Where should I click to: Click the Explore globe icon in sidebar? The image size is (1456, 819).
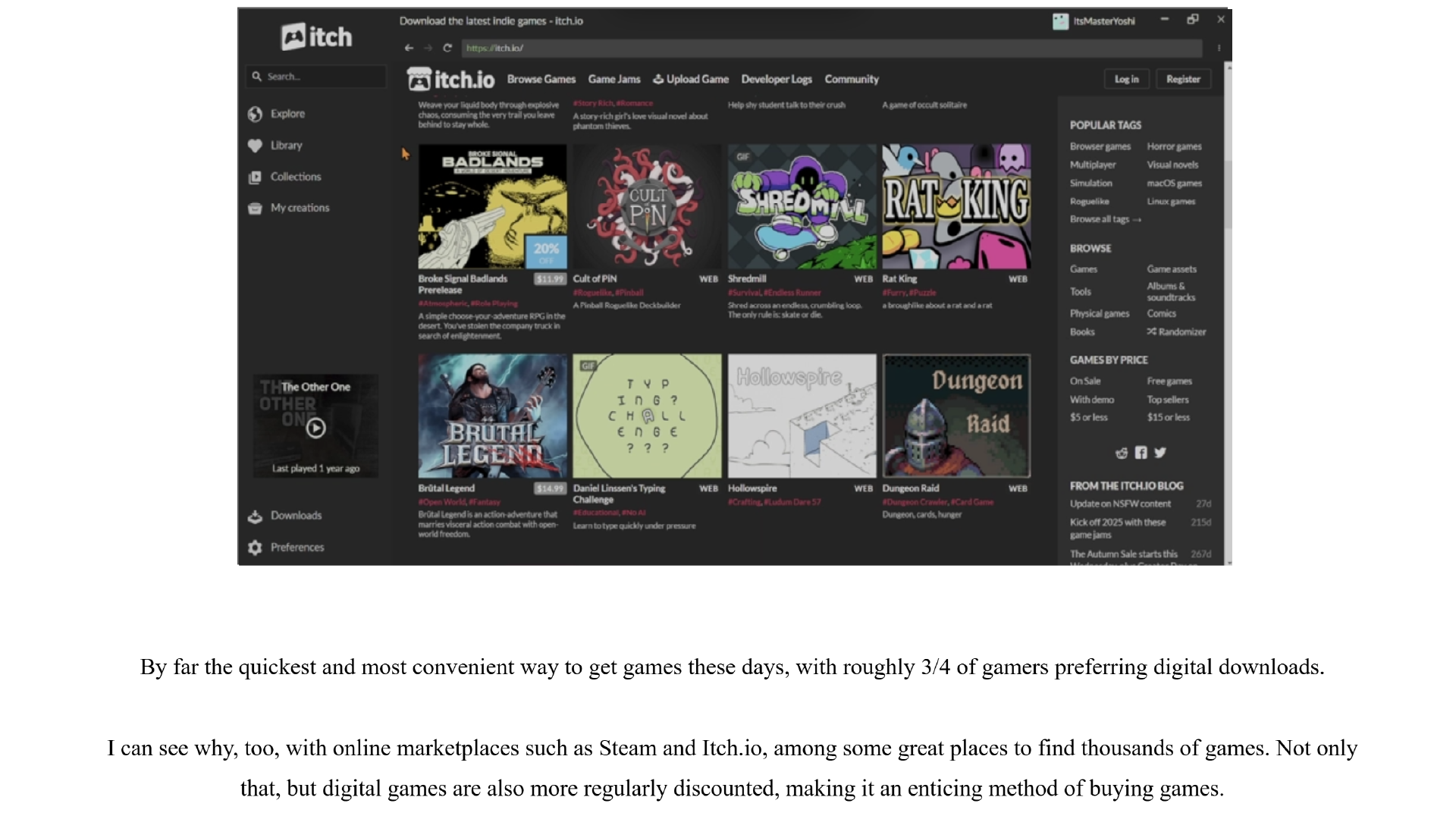[x=255, y=114]
